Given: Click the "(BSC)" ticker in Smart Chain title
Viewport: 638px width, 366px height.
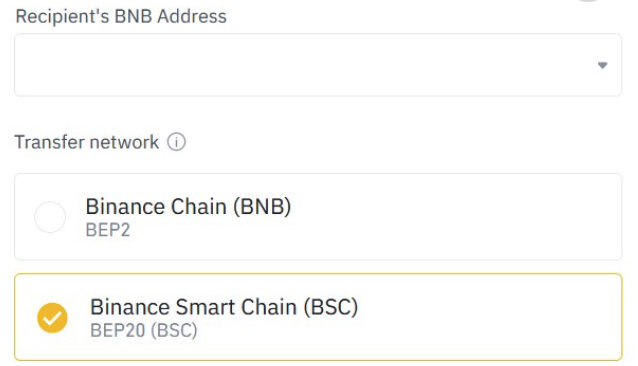Looking at the screenshot, I should 331,307.
